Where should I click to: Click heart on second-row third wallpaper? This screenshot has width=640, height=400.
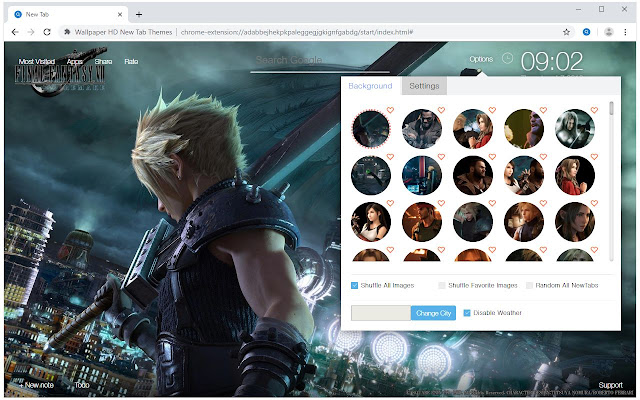[x=492, y=157]
